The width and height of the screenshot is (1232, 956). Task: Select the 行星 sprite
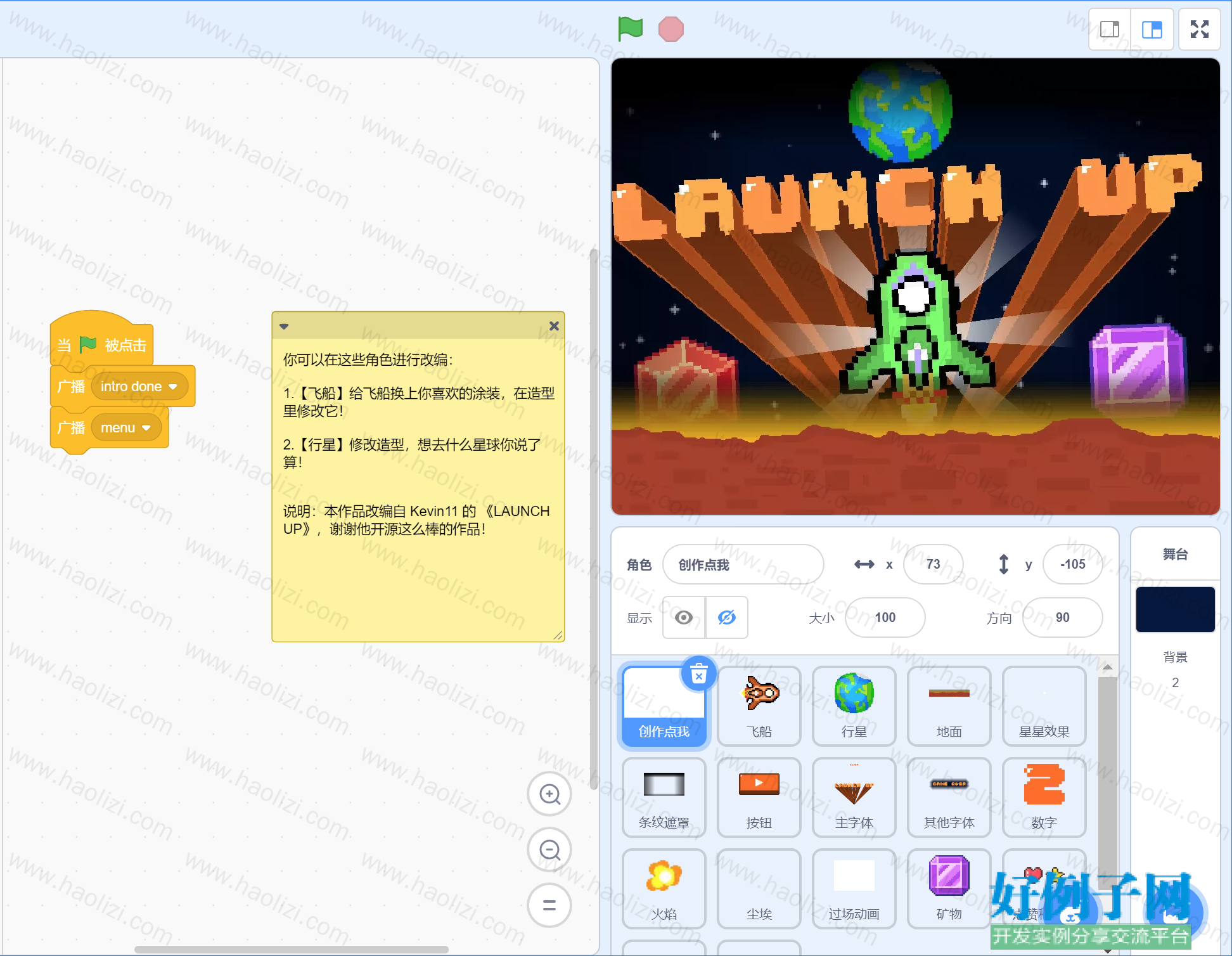click(854, 706)
